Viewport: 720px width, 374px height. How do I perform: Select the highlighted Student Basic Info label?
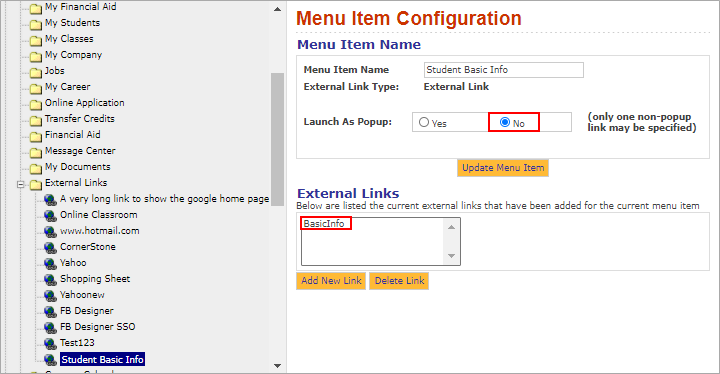102,359
